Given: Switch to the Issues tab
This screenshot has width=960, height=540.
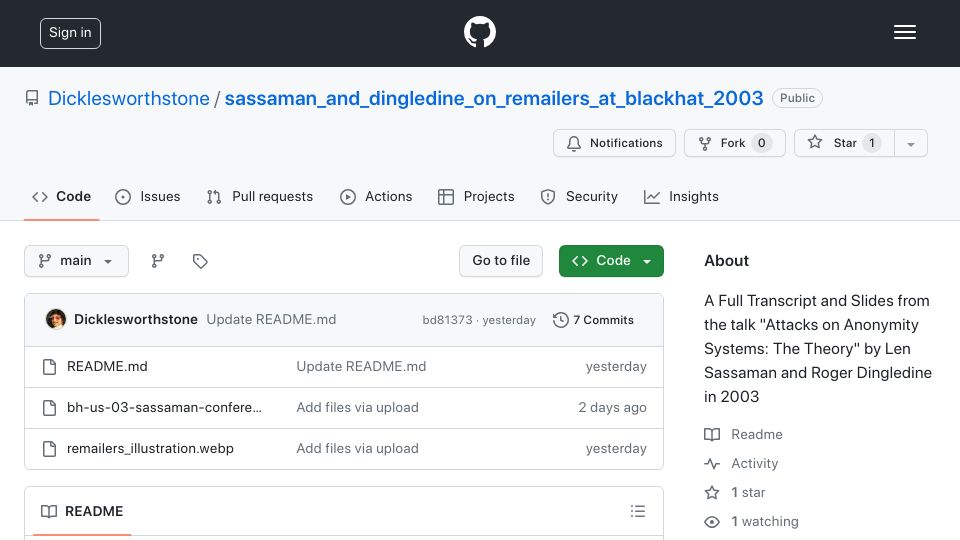Looking at the screenshot, I should [148, 197].
